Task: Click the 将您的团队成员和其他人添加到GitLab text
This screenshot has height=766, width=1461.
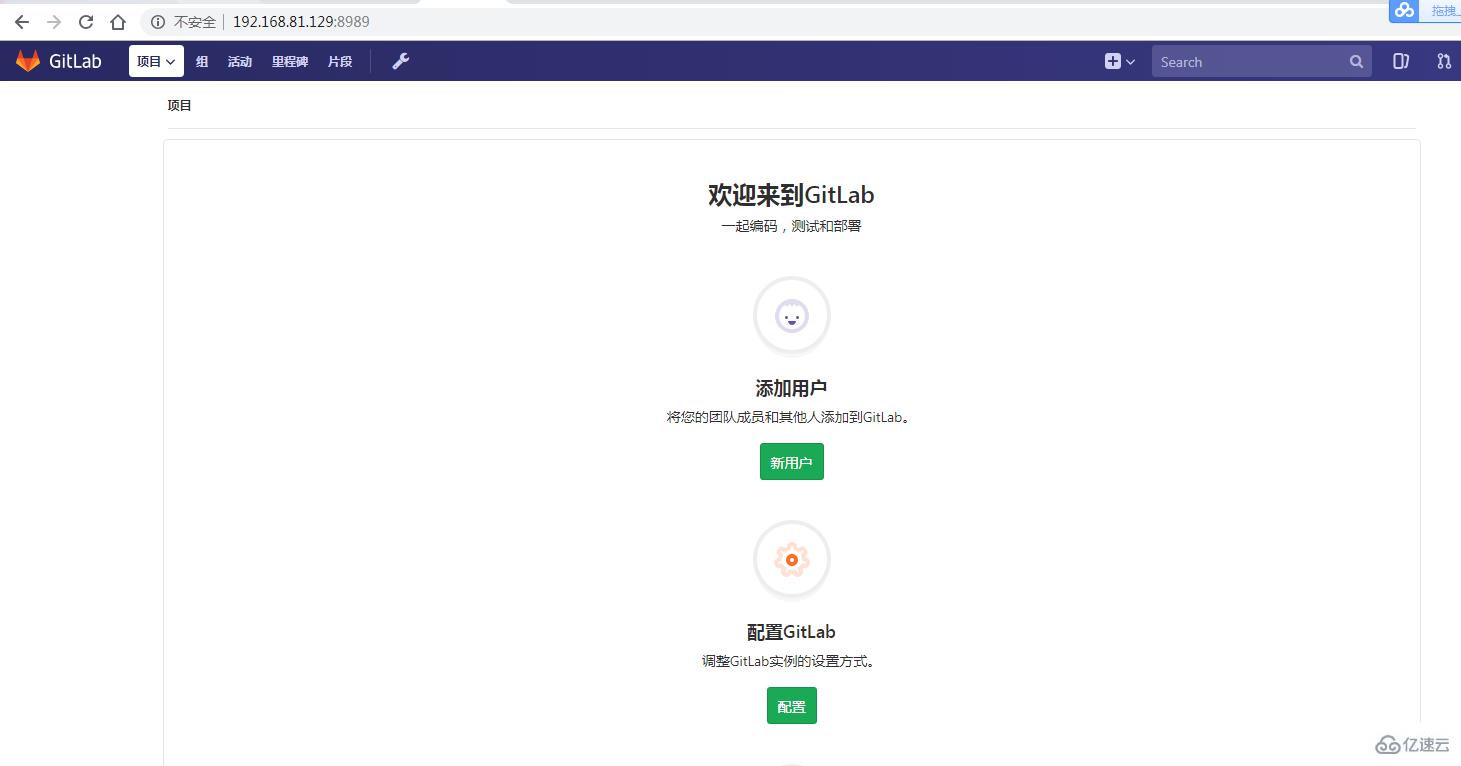Action: 789,417
